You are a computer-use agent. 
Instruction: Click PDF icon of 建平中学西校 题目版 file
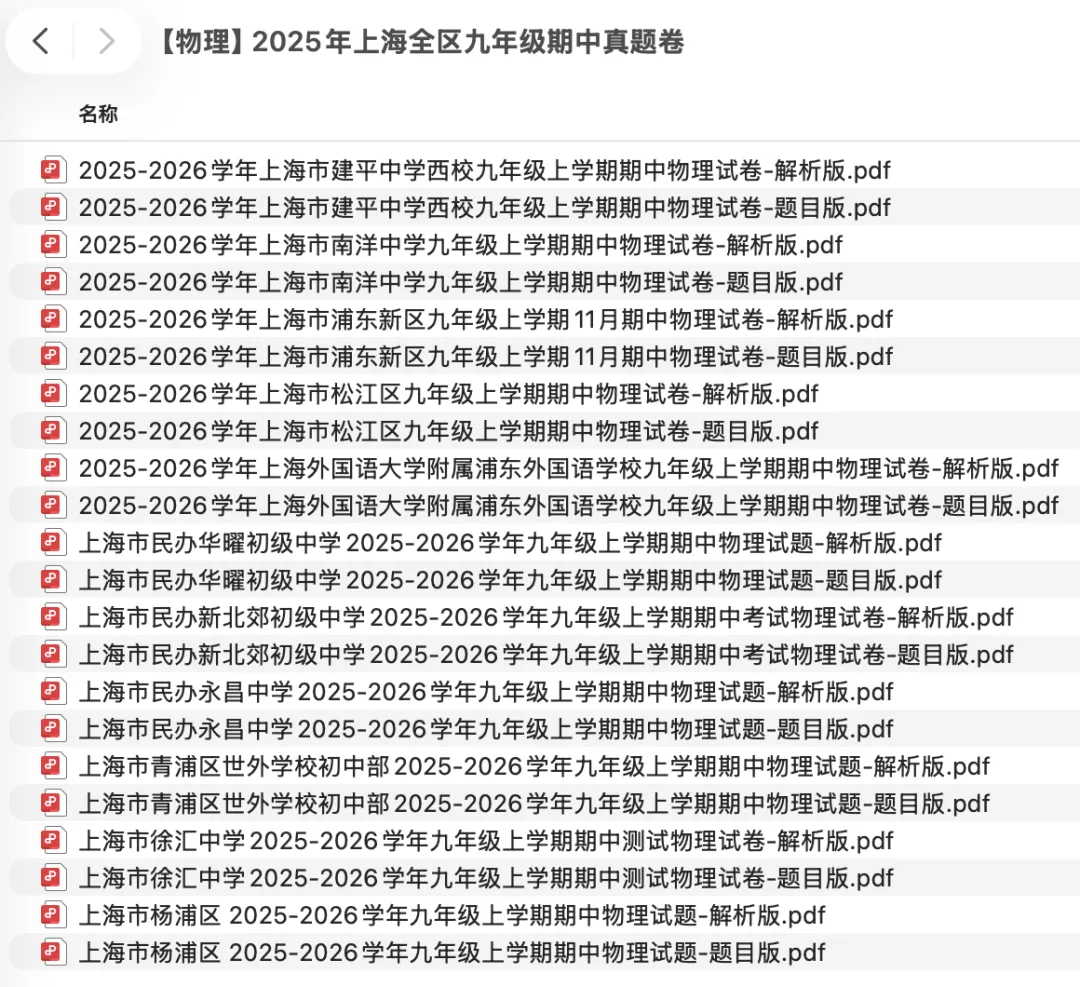(53, 207)
